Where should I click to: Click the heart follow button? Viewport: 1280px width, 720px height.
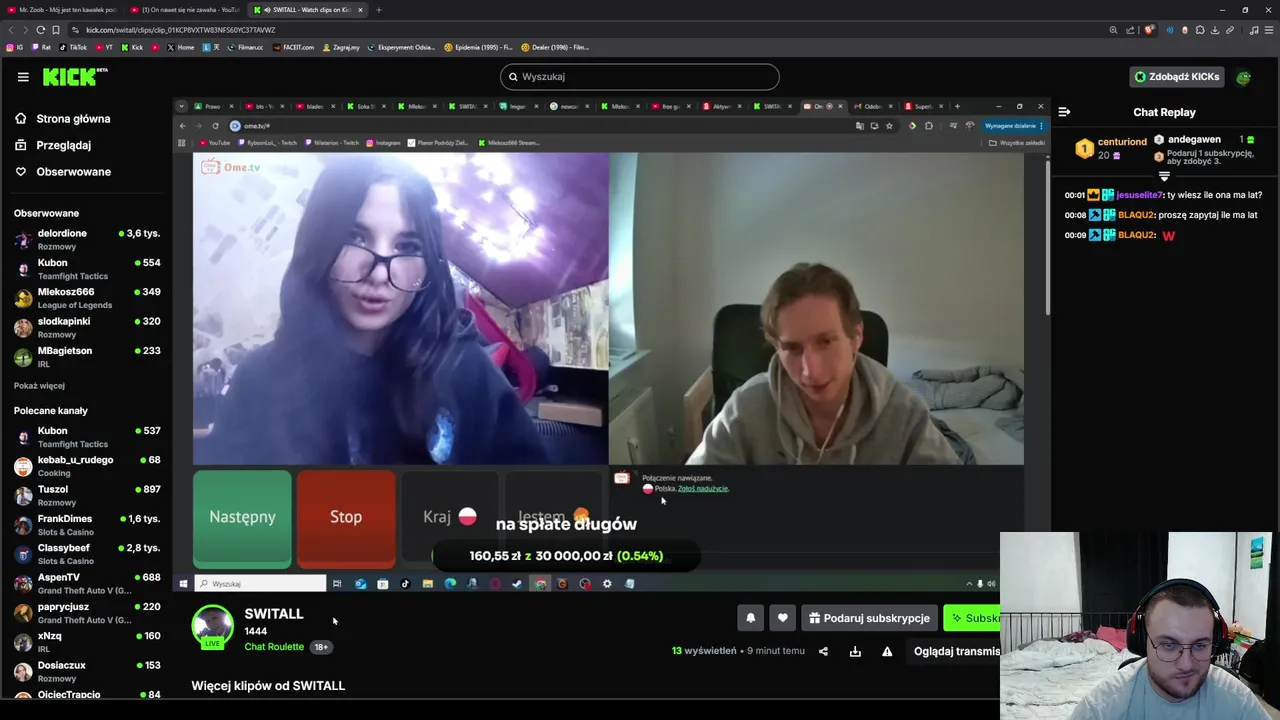(x=783, y=618)
